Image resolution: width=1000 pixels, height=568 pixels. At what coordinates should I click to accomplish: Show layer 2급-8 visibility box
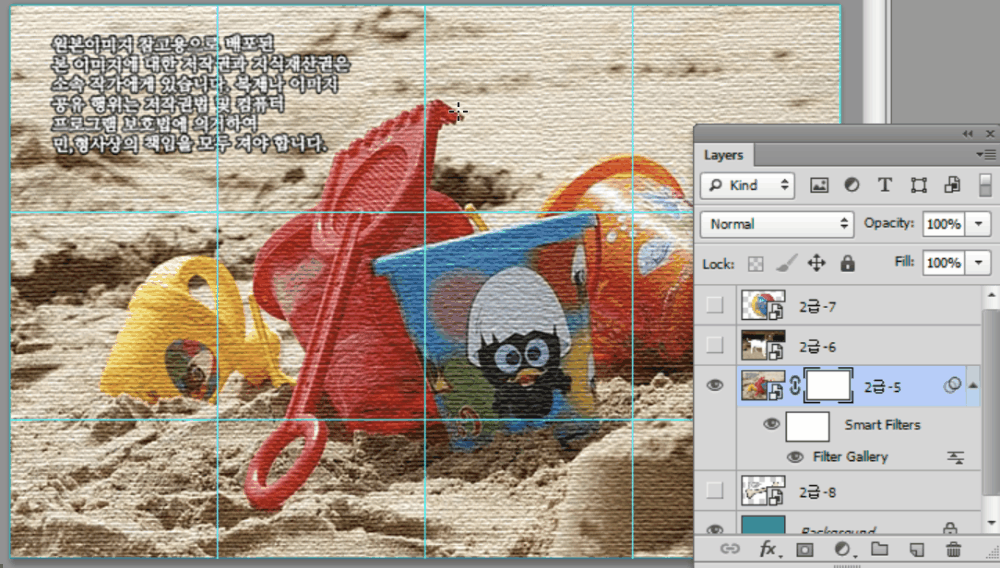click(715, 490)
